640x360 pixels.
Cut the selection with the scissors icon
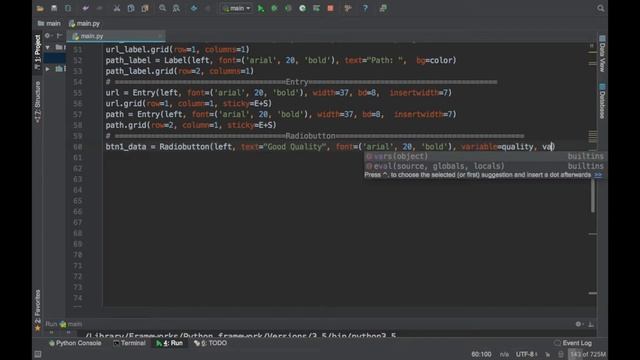tap(117, 8)
